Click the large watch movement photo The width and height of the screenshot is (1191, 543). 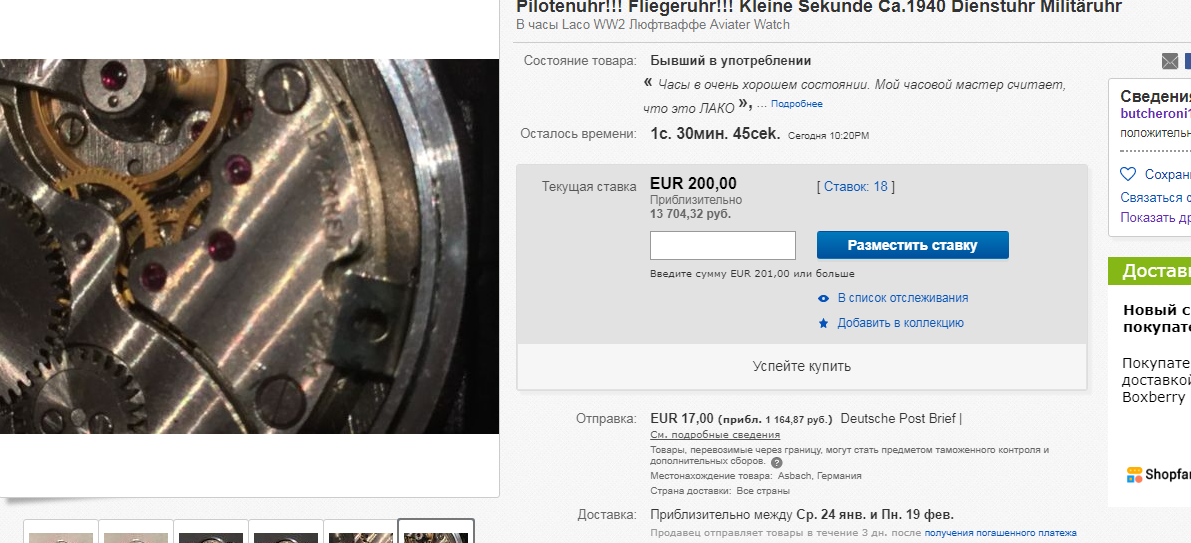click(249, 246)
